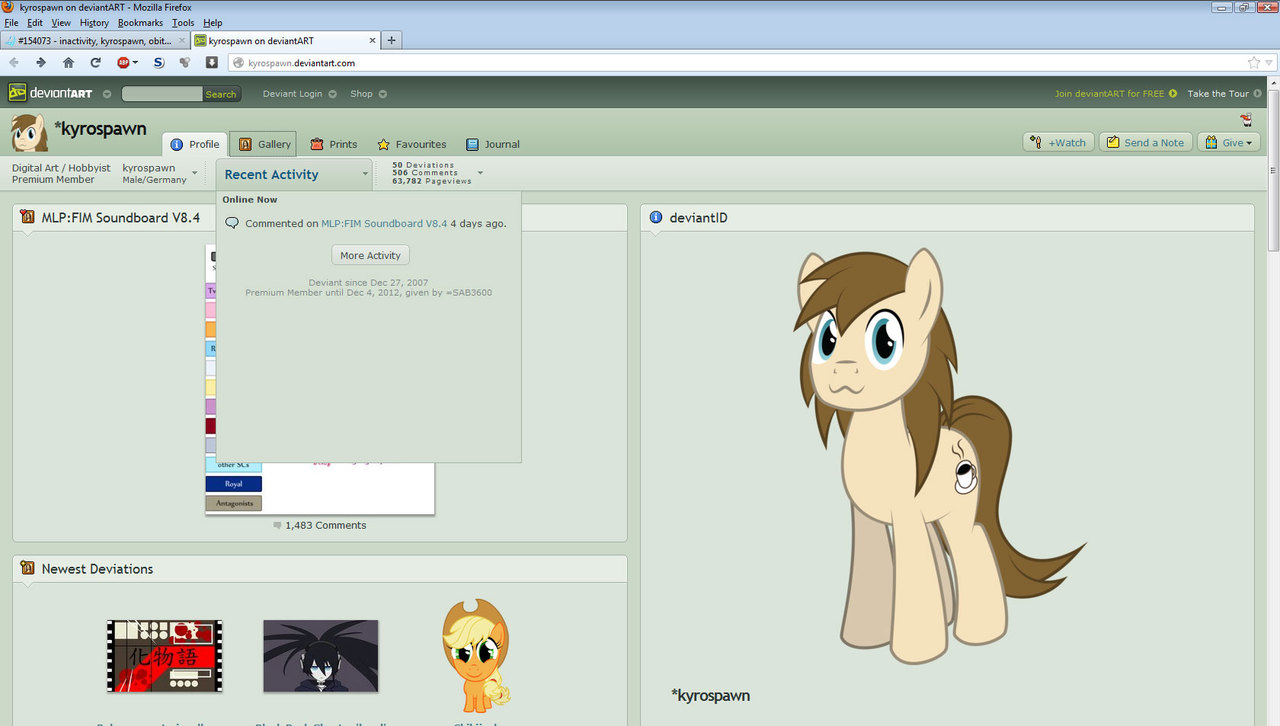Image resolution: width=1280 pixels, height=726 pixels.
Task: Open the History menu
Action: coord(94,22)
